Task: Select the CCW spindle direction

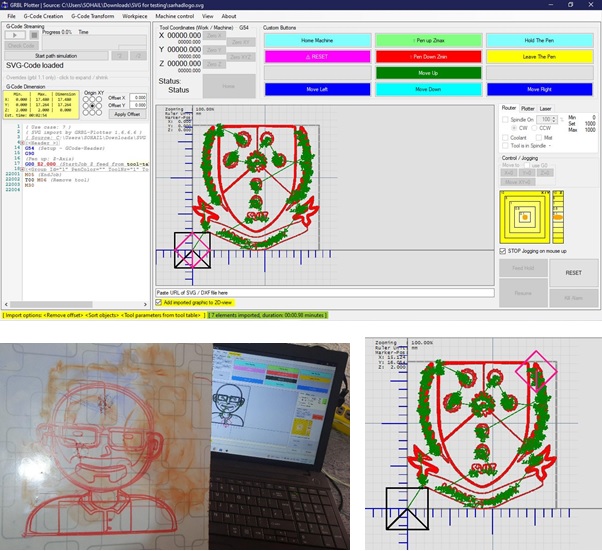Action: coord(534,128)
